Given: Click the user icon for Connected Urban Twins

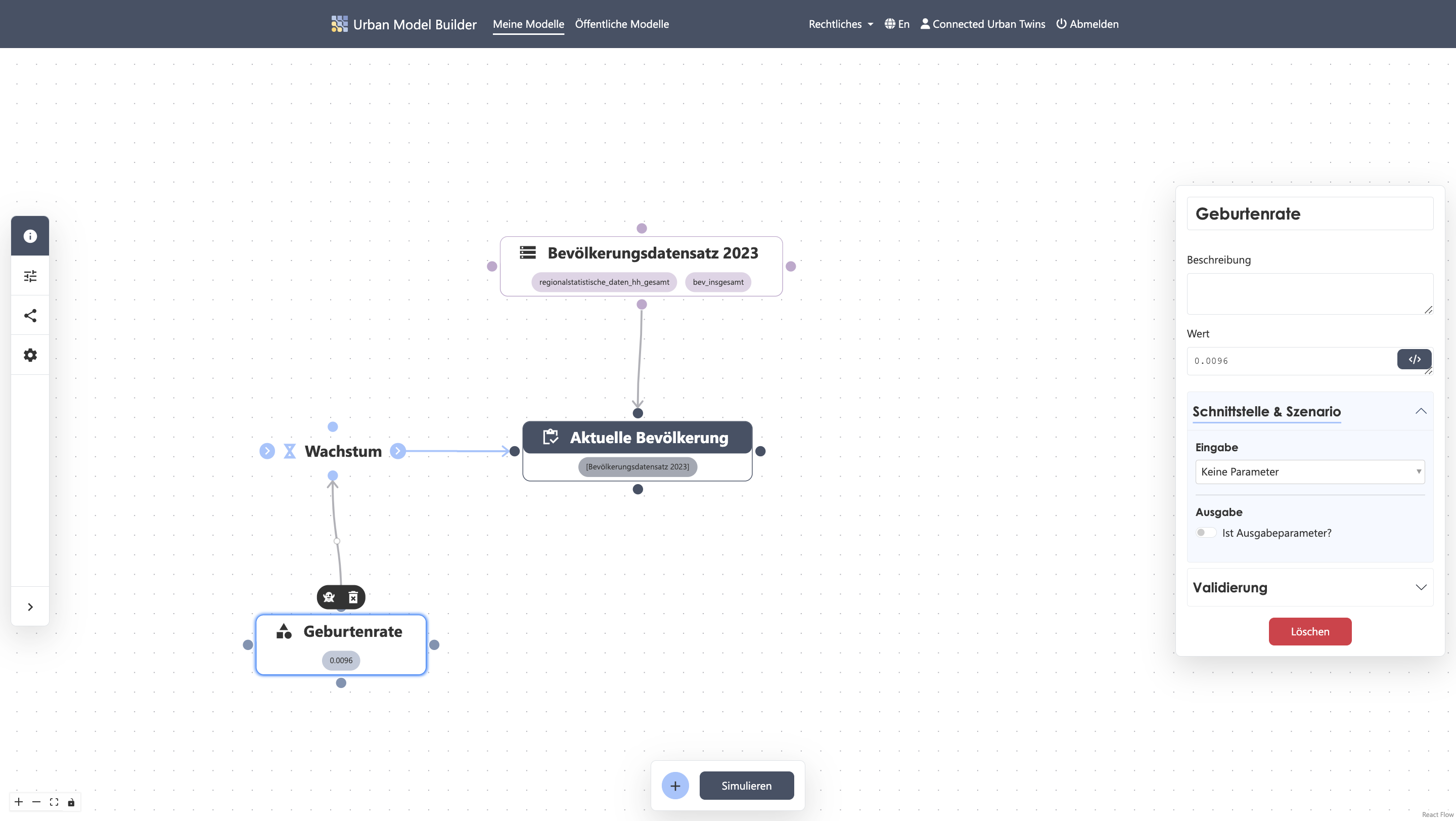Looking at the screenshot, I should click(x=925, y=24).
